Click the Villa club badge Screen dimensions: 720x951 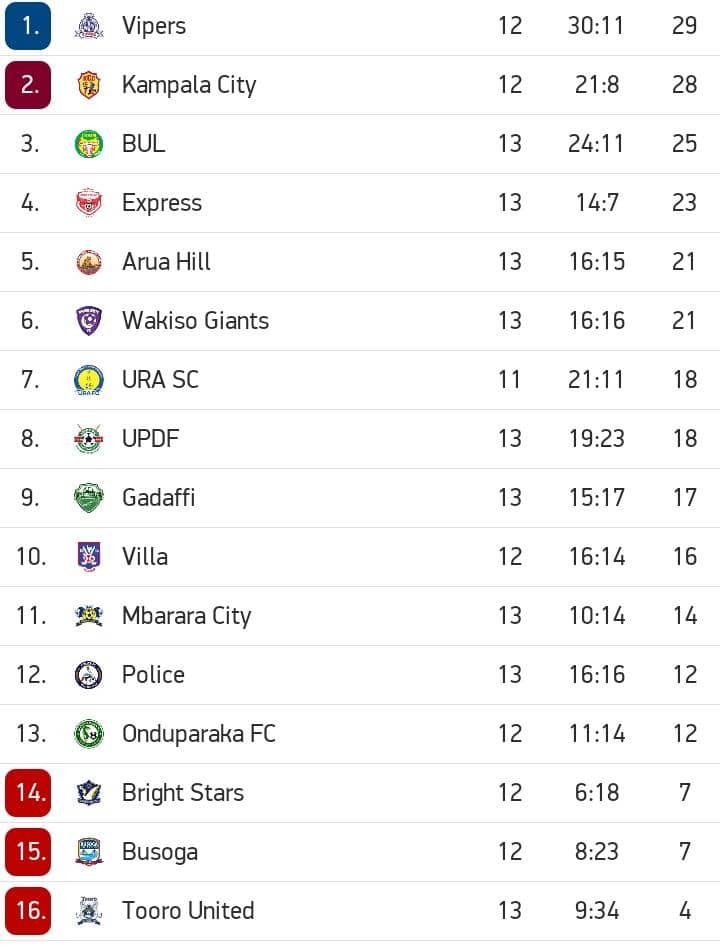[89, 557]
